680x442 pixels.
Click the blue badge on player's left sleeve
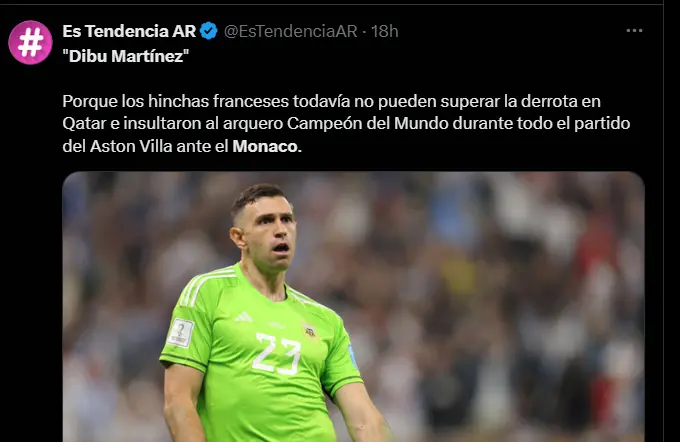point(353,357)
